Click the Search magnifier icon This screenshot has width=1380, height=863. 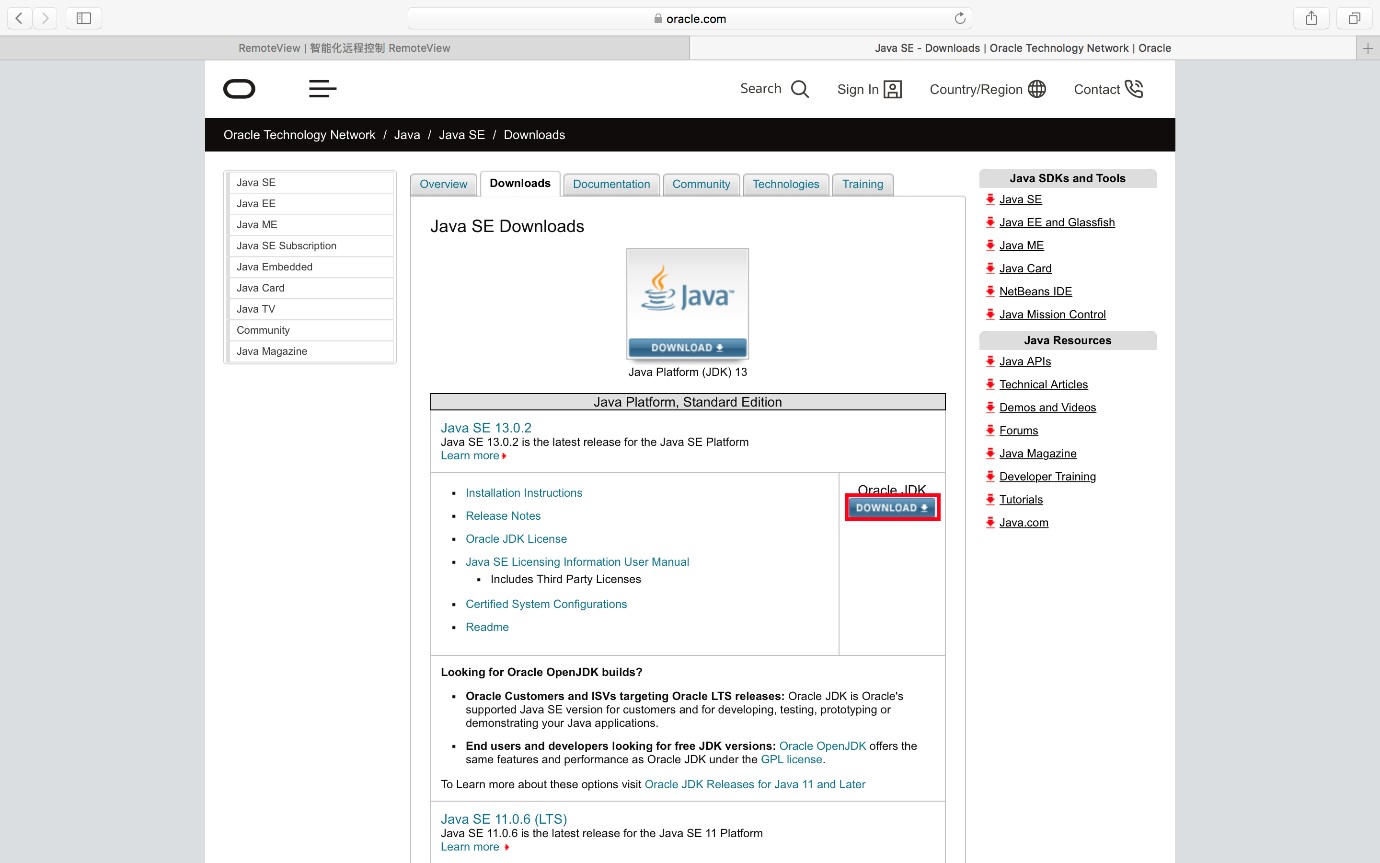point(800,89)
